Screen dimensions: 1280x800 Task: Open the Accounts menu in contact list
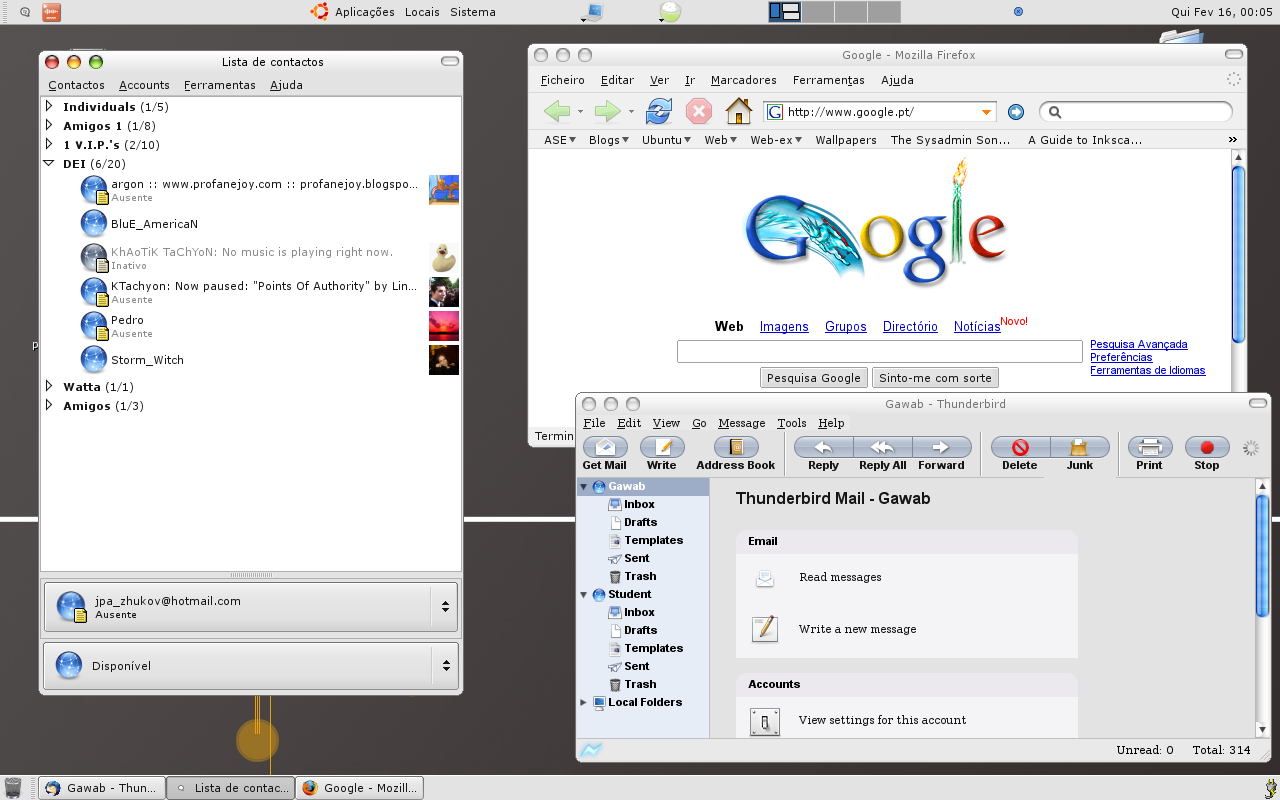click(144, 85)
